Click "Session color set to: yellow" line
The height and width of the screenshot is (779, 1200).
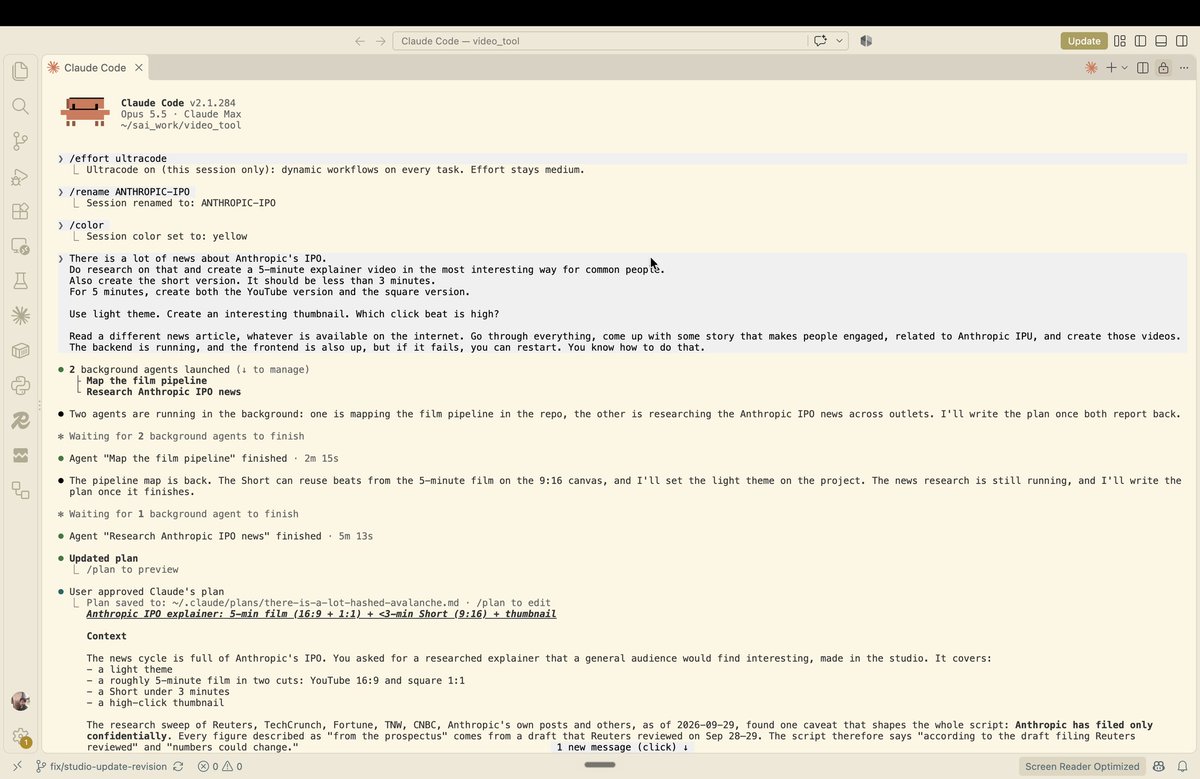pos(166,237)
